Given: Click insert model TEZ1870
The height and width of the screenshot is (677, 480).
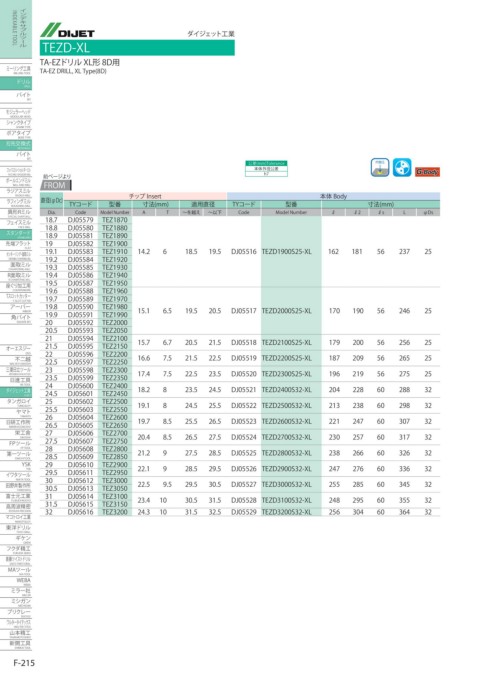Looking at the screenshot, I should [115, 220].
